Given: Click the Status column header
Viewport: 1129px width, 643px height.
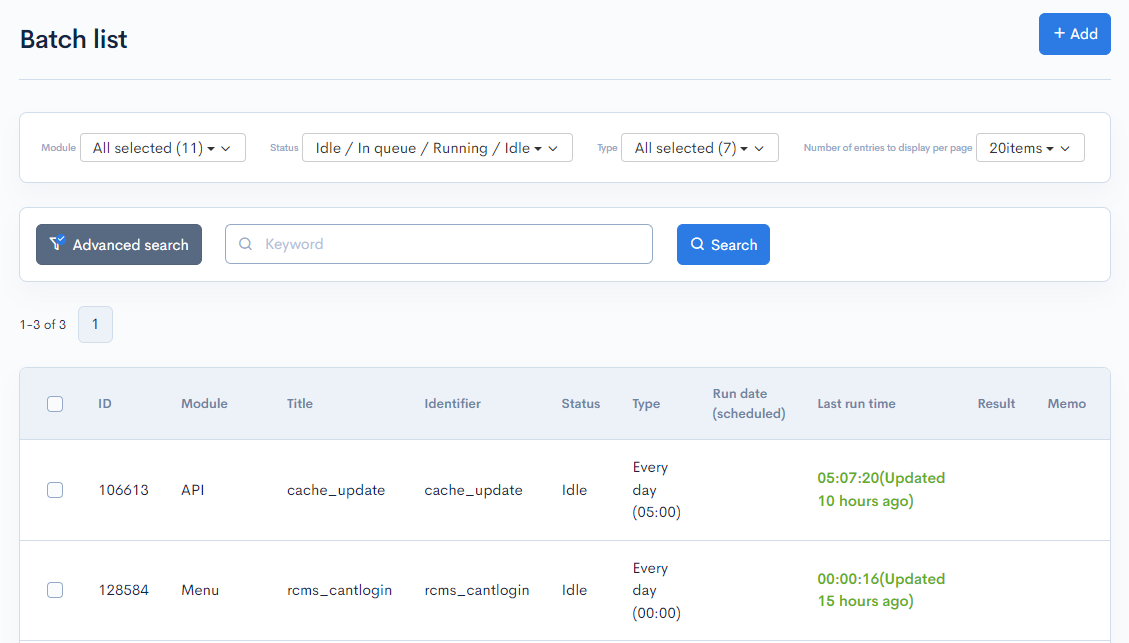Looking at the screenshot, I should (580, 404).
